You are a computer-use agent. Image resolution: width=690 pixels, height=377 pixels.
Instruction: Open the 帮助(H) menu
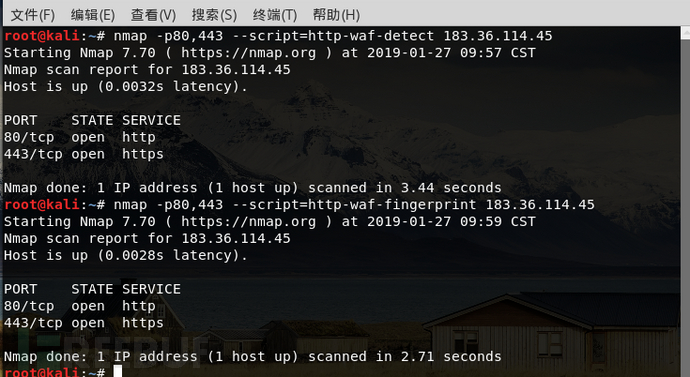pyautogui.click(x=336, y=15)
